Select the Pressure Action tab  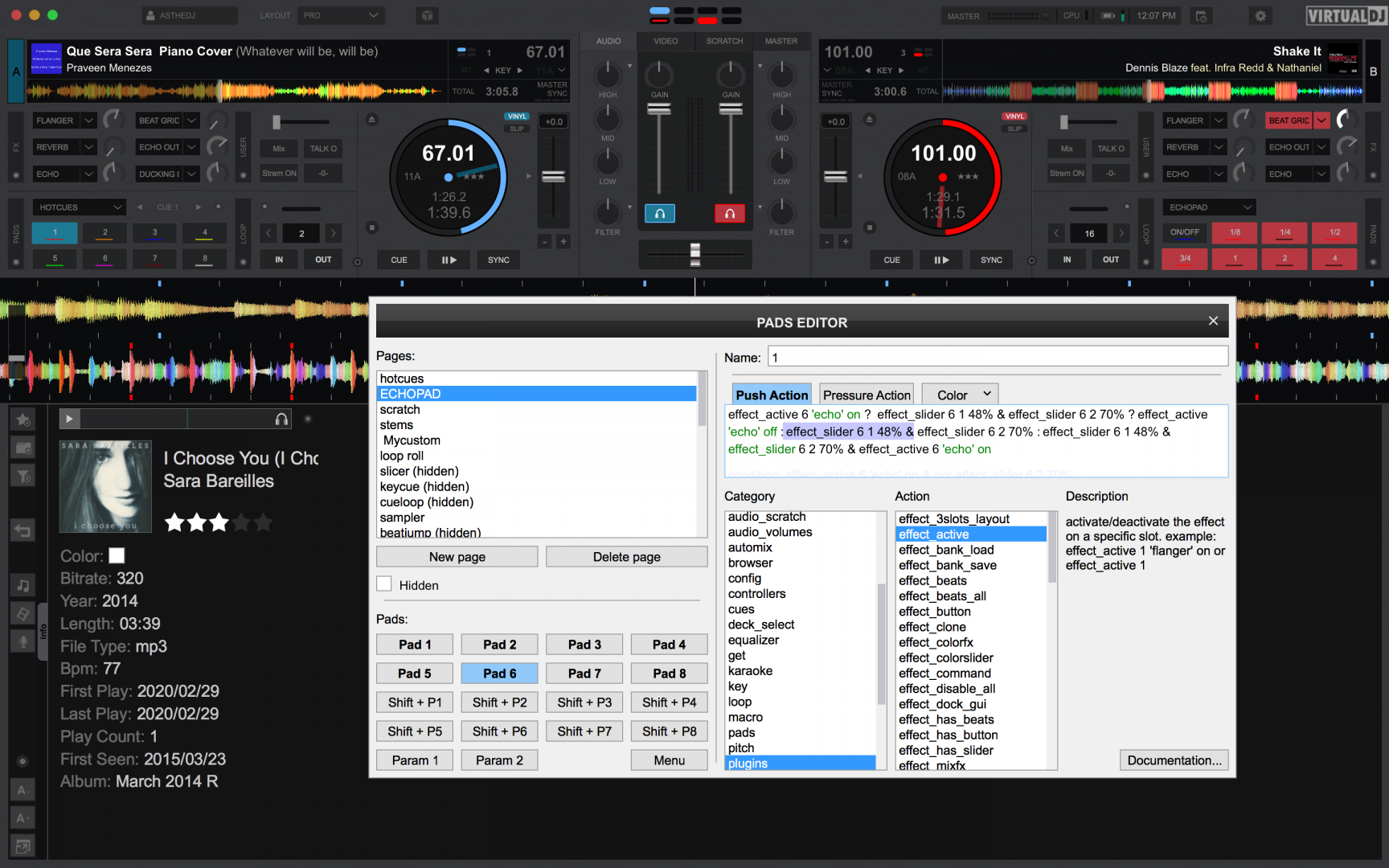coord(867,395)
